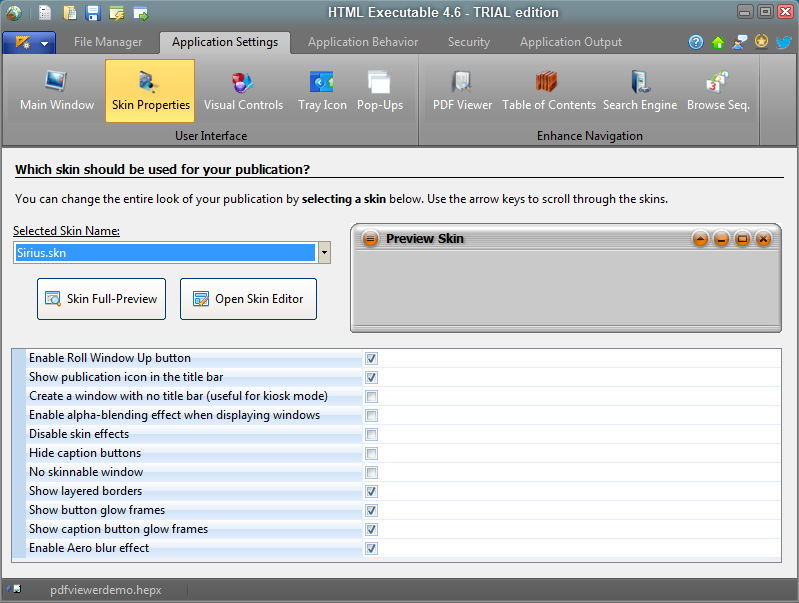Check Disable skin effects option
The height and width of the screenshot is (603, 799).
point(371,434)
